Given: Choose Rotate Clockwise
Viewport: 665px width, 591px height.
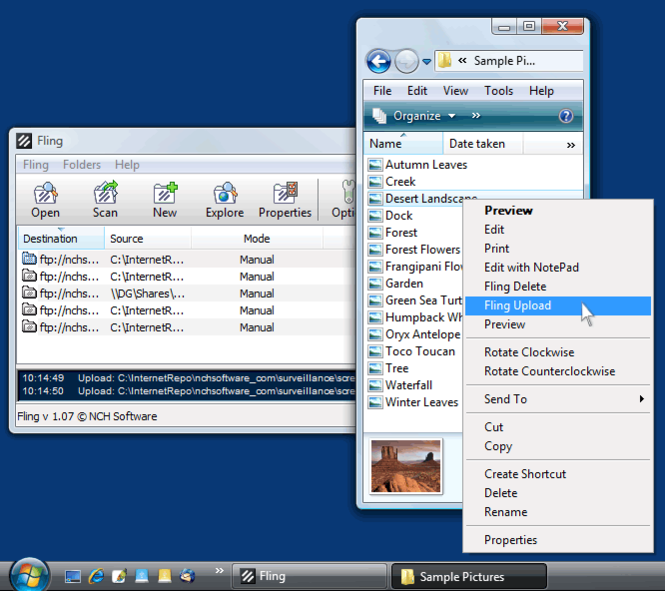Looking at the screenshot, I should 558,352.
